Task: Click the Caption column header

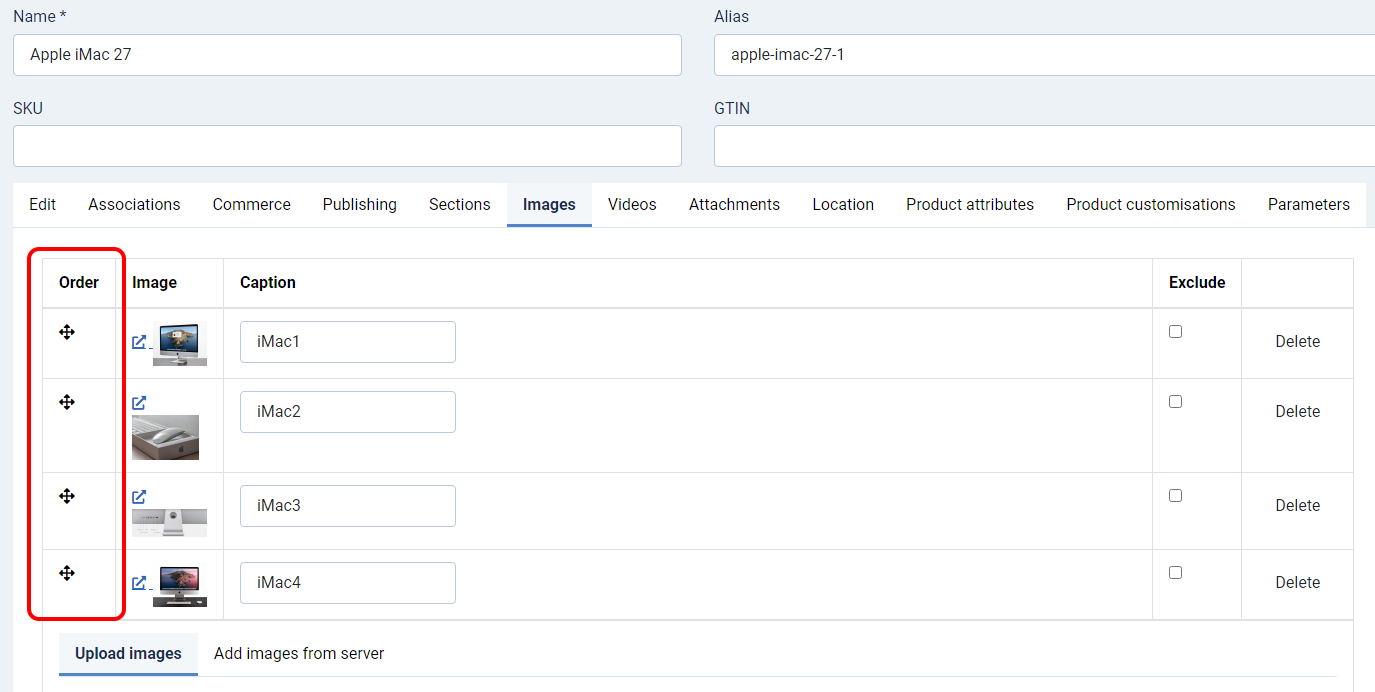Action: click(268, 283)
